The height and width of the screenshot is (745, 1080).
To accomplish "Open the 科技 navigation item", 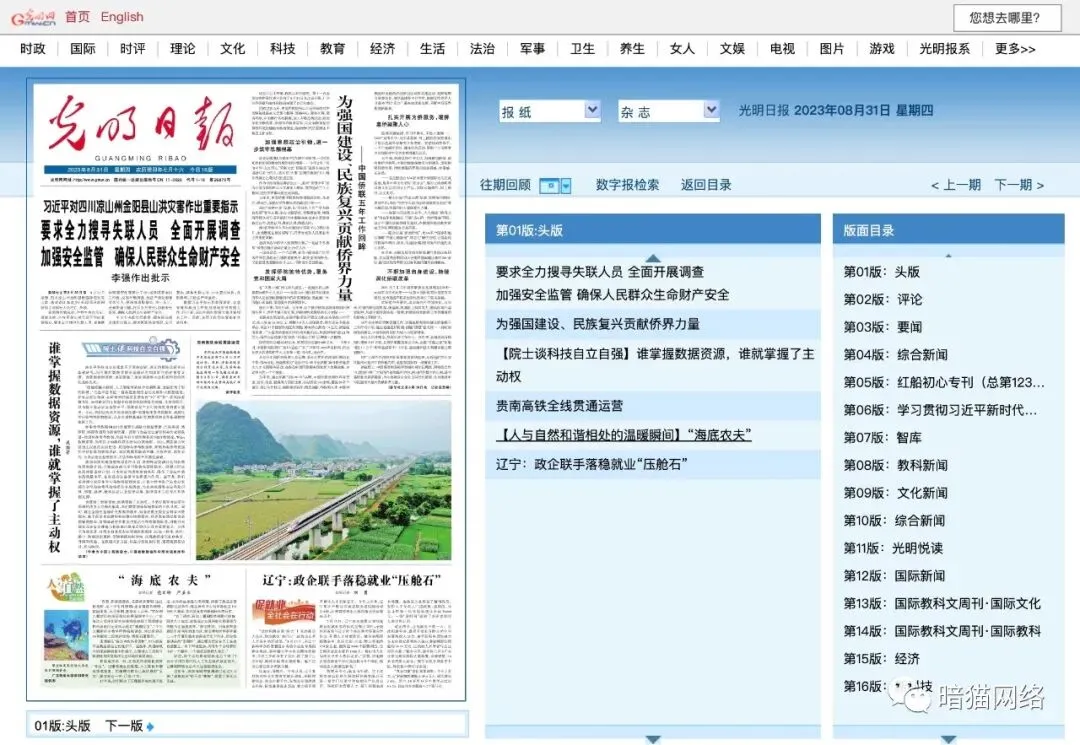I will (x=282, y=49).
